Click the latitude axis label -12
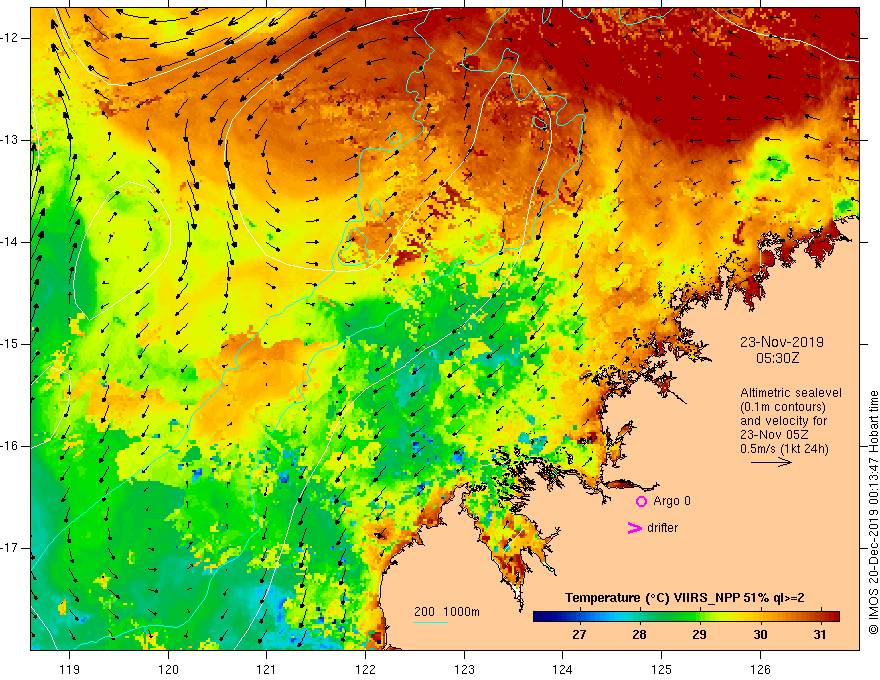Image resolution: width=880 pixels, height=680 pixels. (10, 38)
